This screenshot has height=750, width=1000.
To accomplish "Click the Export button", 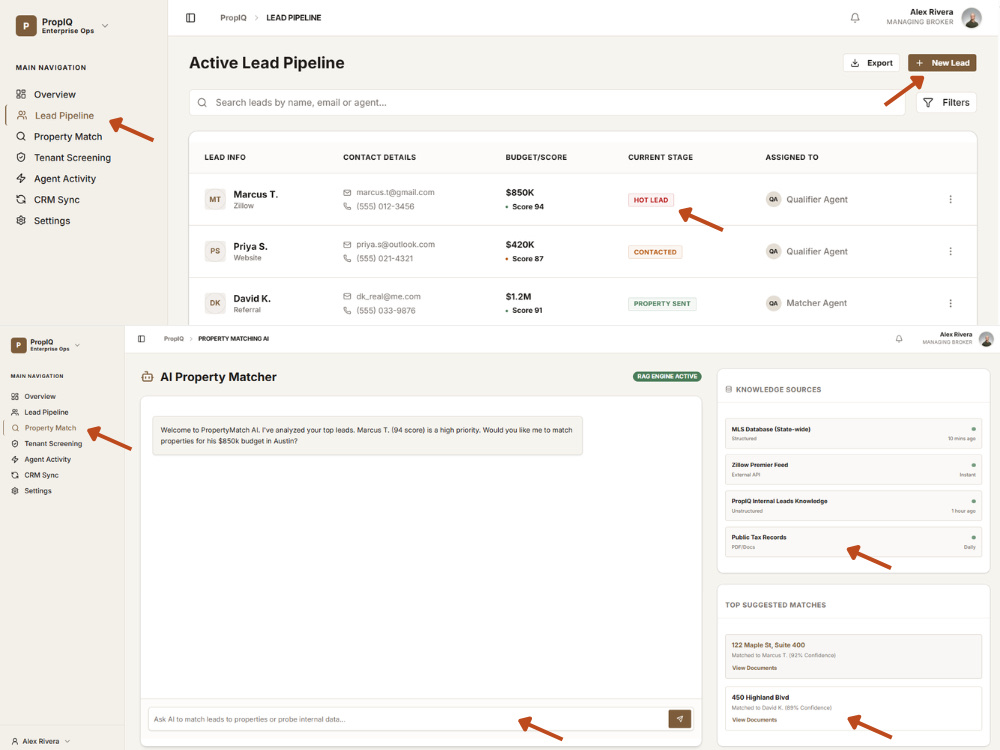I will pyautogui.click(x=871, y=63).
